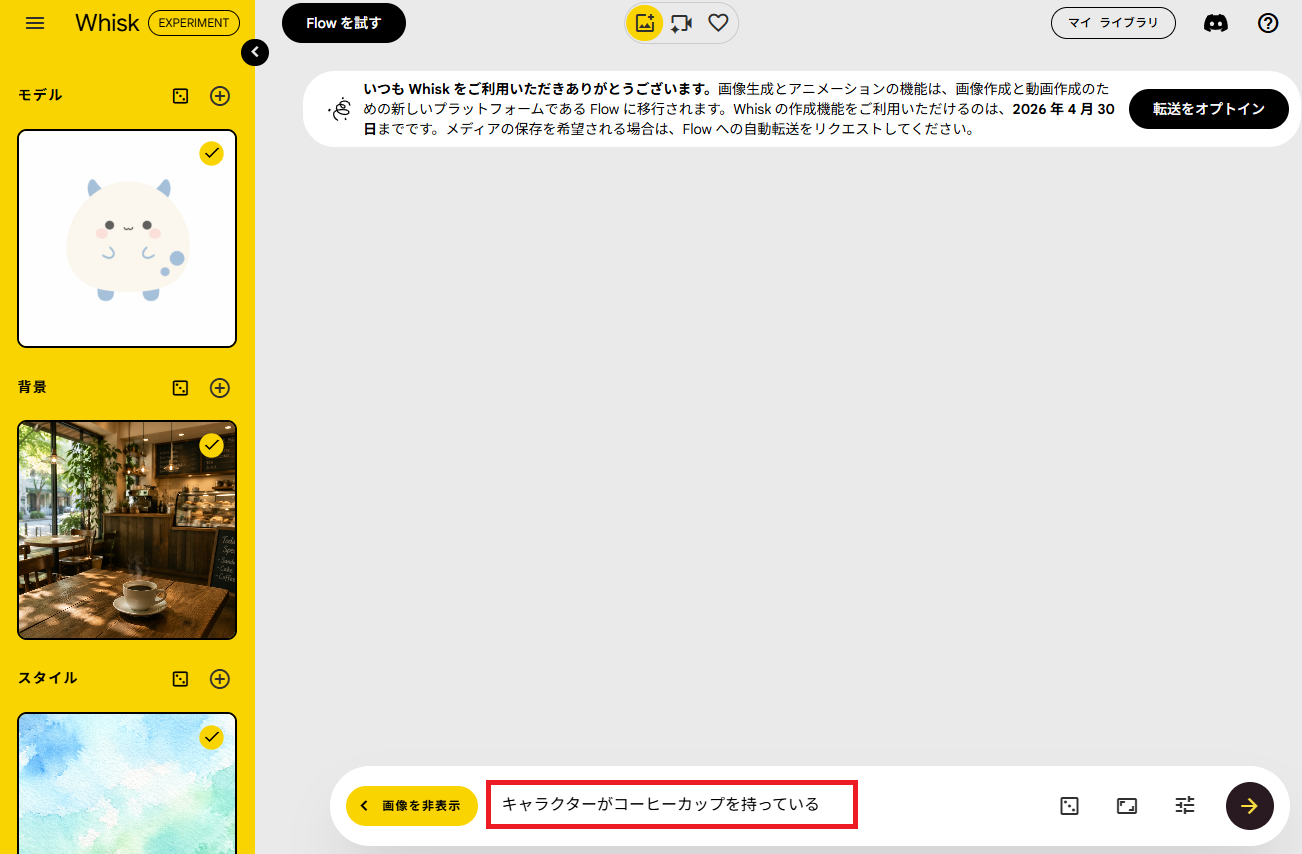Open the cute monster character thumbnail
1302x854 pixels.
pos(127,238)
